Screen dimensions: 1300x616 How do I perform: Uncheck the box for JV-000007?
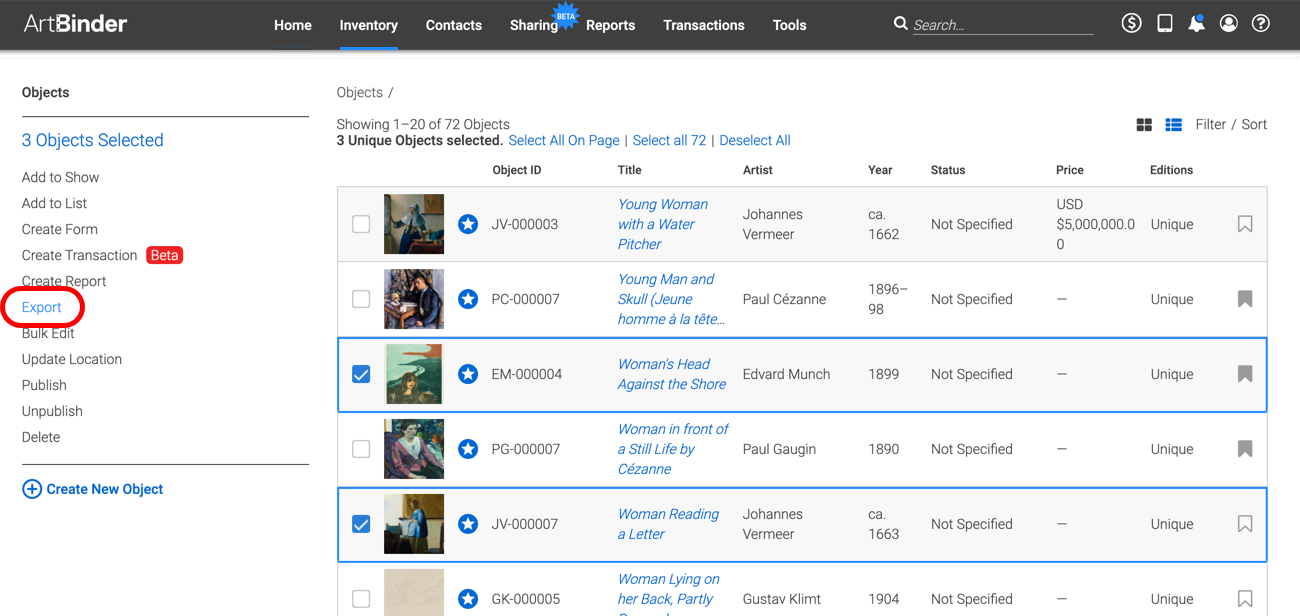pyautogui.click(x=361, y=524)
